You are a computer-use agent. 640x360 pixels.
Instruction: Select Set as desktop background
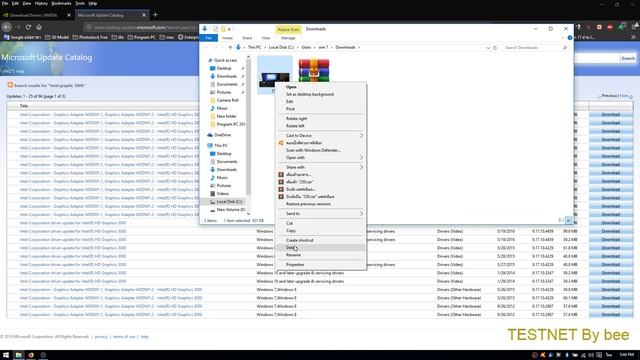(x=310, y=94)
